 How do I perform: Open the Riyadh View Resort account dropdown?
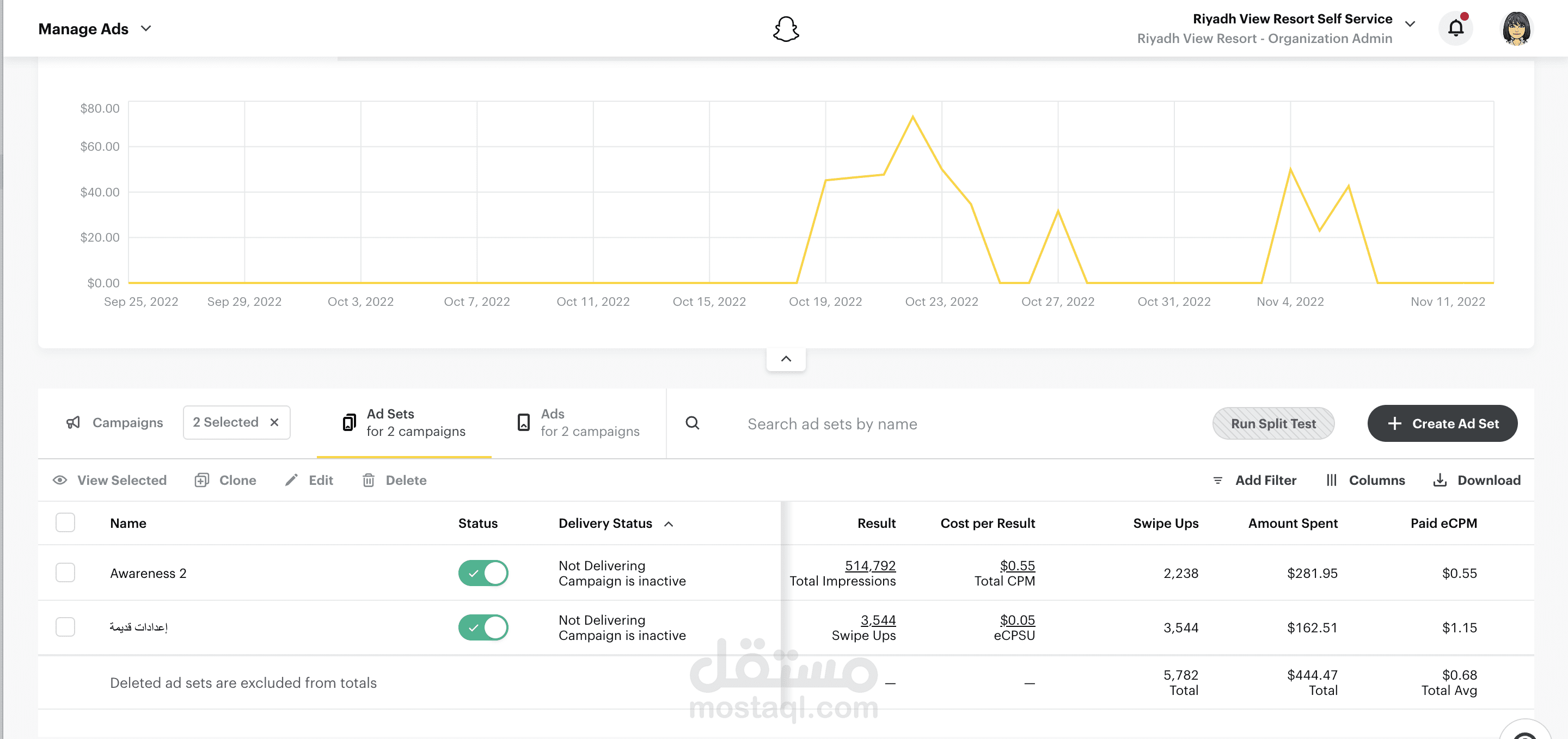tap(1410, 24)
